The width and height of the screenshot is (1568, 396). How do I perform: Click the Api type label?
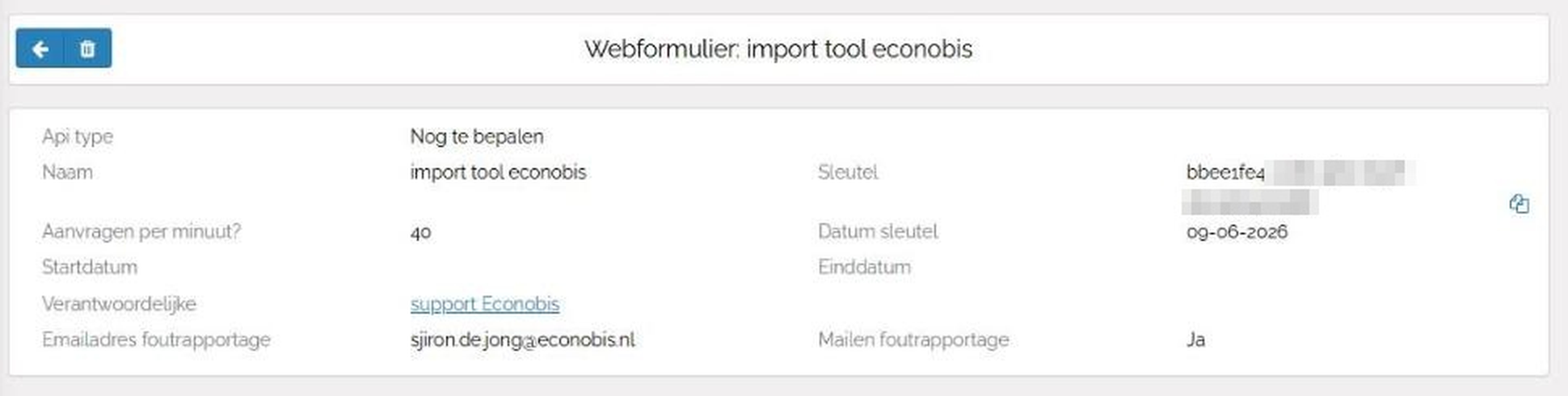(78, 137)
